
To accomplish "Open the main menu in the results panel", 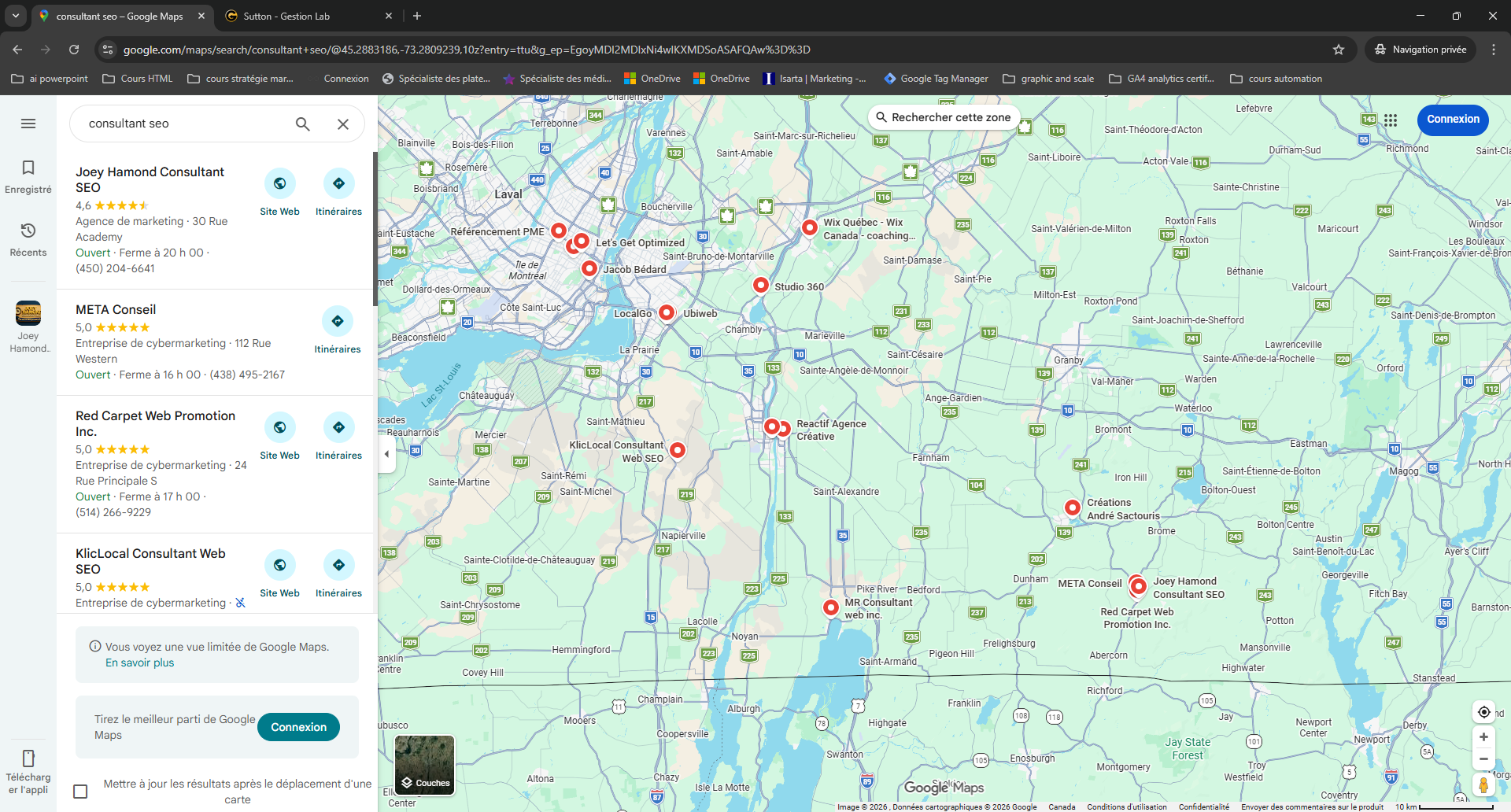I will (28, 124).
